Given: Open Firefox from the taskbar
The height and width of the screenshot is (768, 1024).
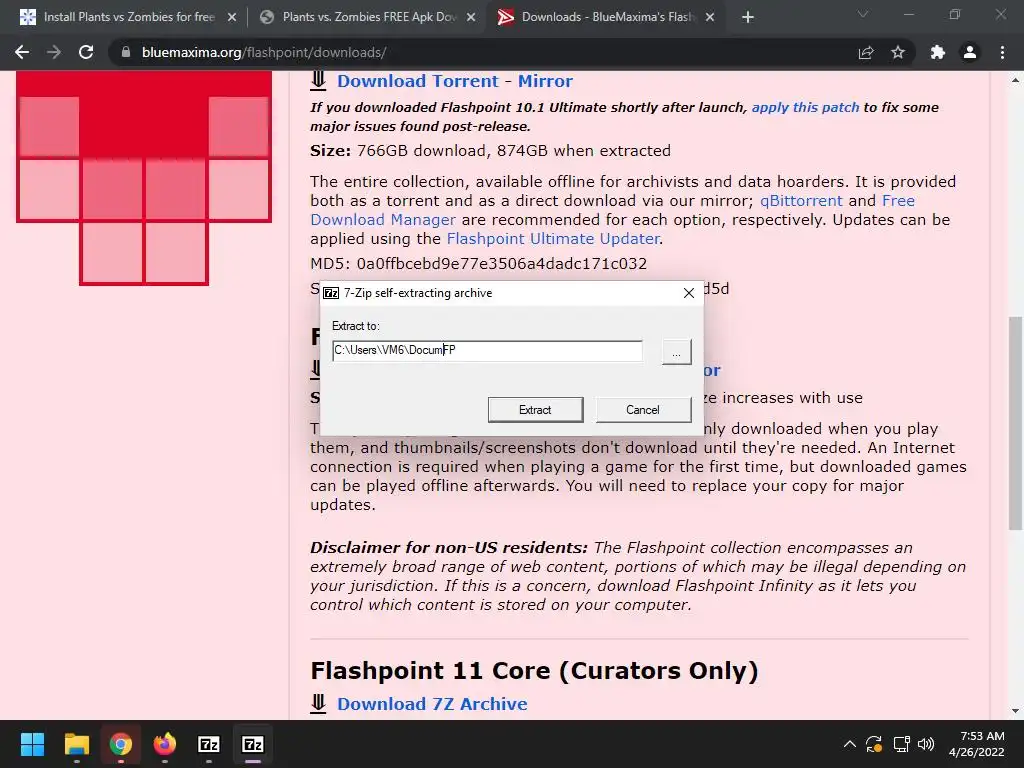Looking at the screenshot, I should [x=165, y=744].
